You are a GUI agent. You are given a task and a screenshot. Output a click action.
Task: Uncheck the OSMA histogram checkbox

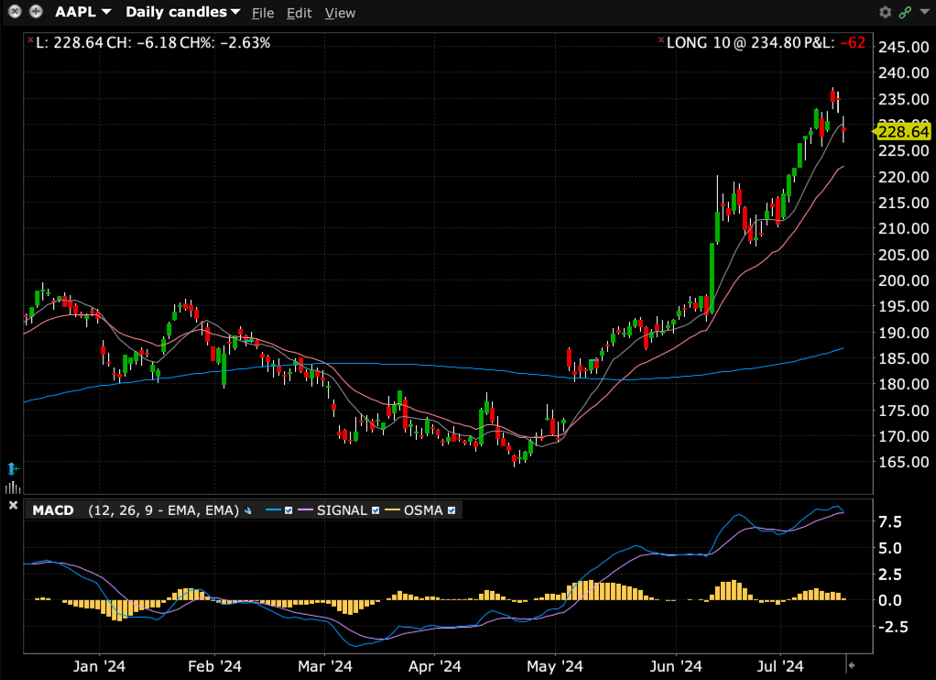[451, 510]
